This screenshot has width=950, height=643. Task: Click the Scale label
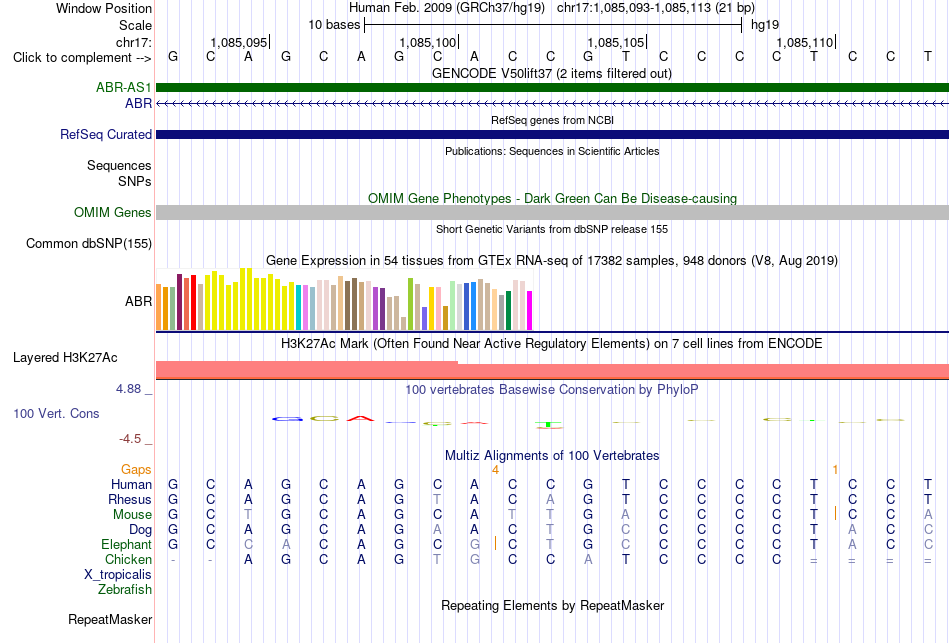(136, 25)
